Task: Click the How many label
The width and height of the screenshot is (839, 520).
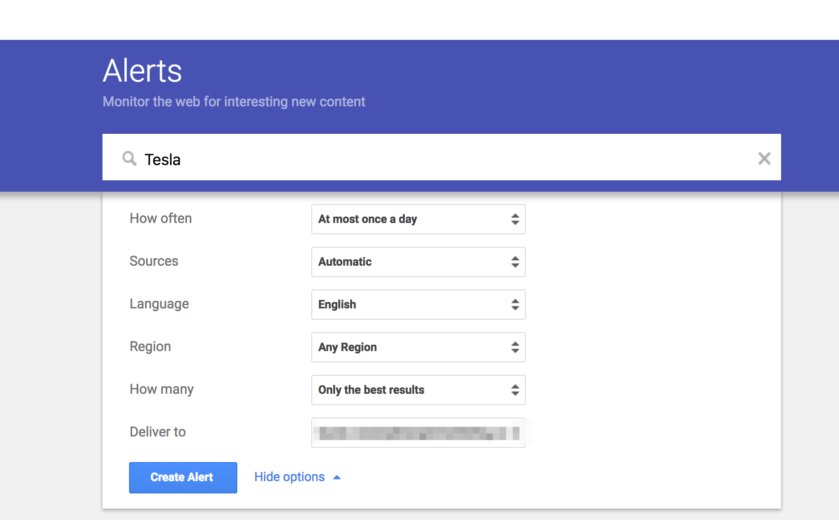Action: 162,389
